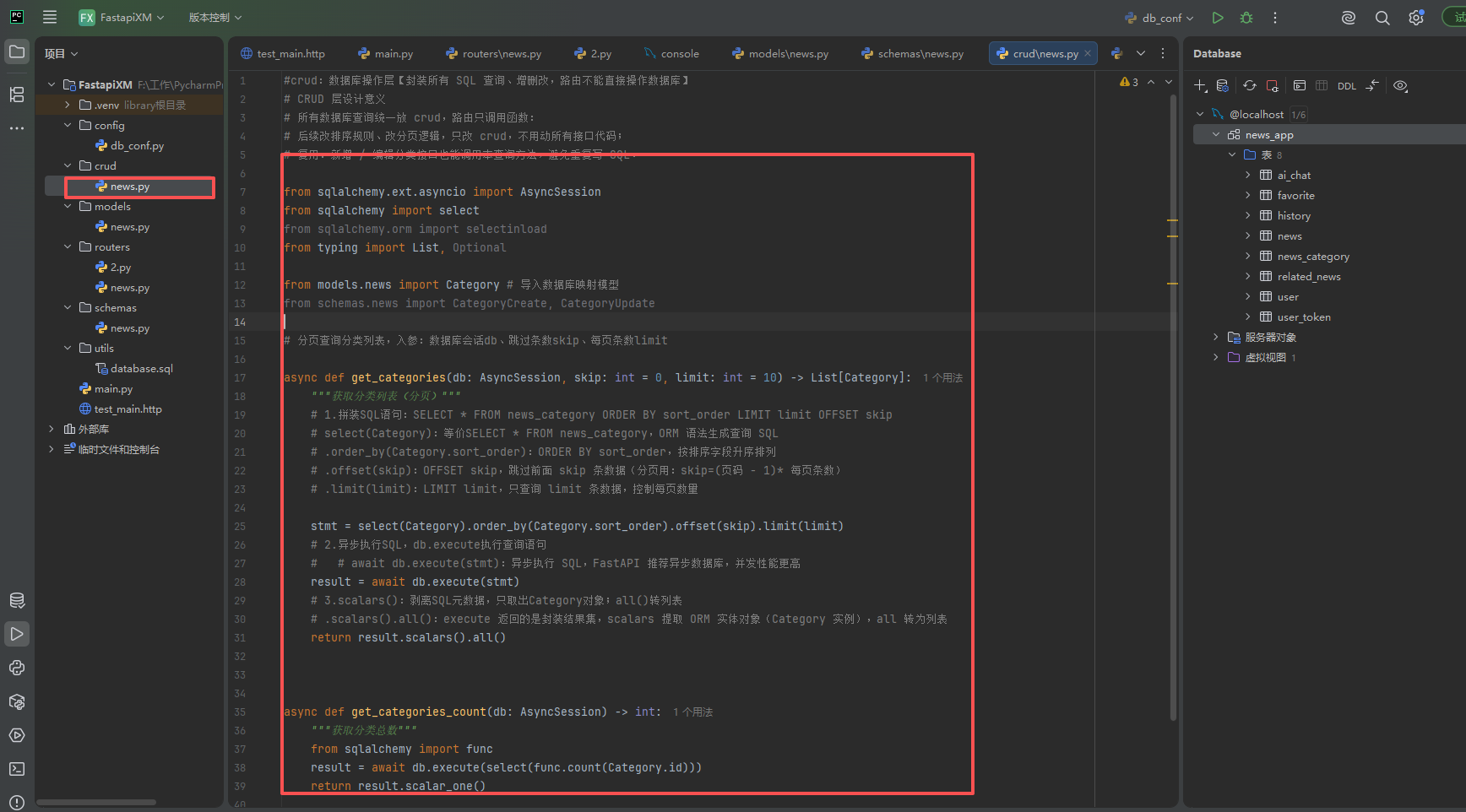Close the crud\news.py tab
The width and height of the screenshot is (1466, 812).
click(x=1088, y=53)
